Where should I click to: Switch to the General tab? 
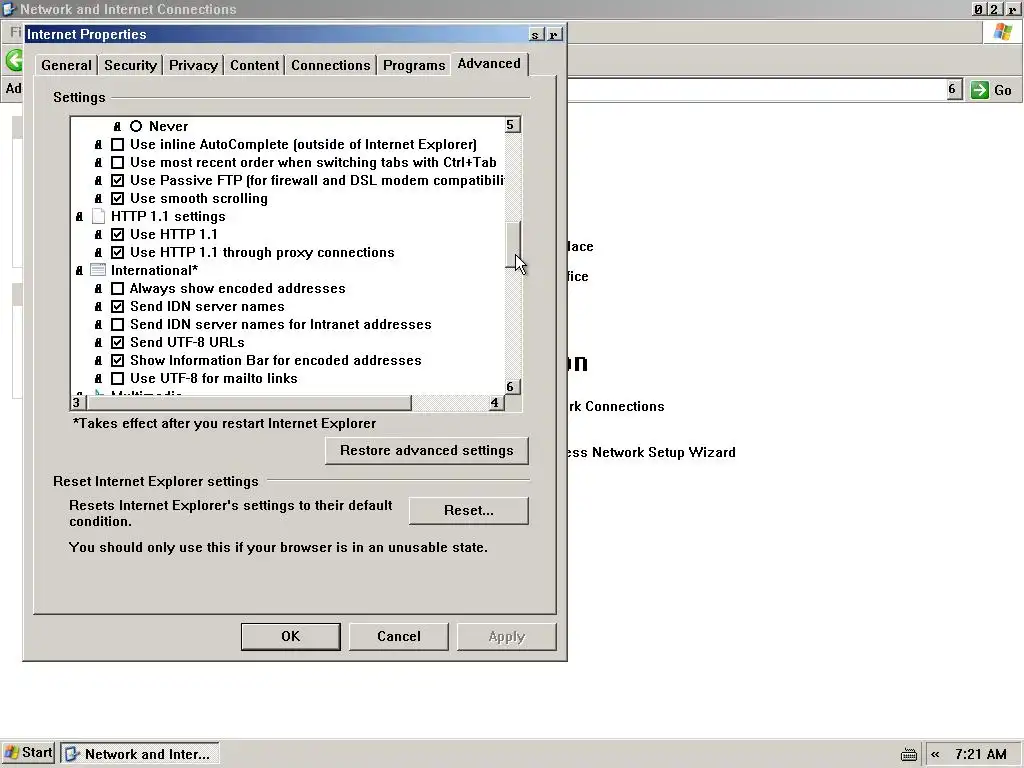coord(66,65)
